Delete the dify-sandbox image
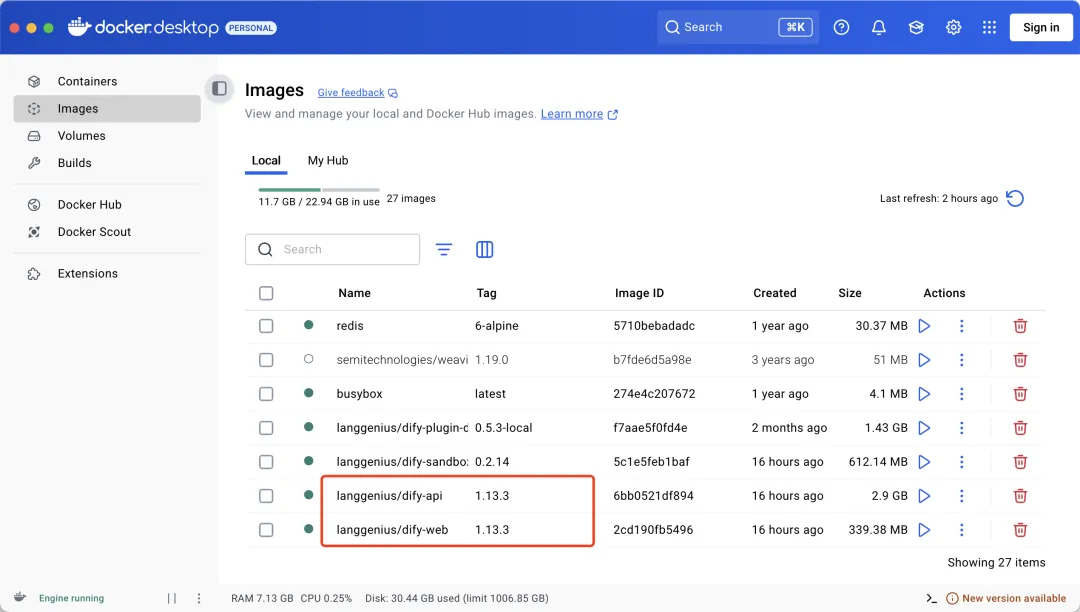 [x=1020, y=462]
